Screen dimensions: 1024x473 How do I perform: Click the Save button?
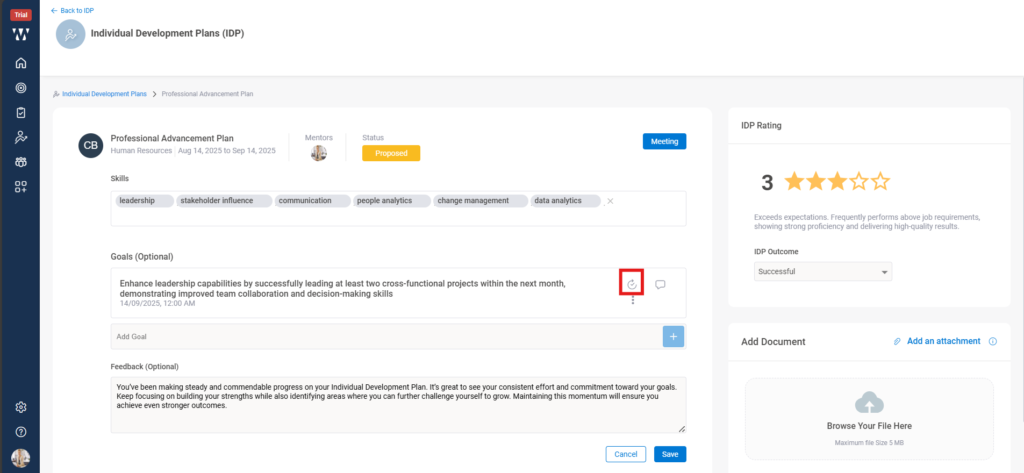[670, 454]
